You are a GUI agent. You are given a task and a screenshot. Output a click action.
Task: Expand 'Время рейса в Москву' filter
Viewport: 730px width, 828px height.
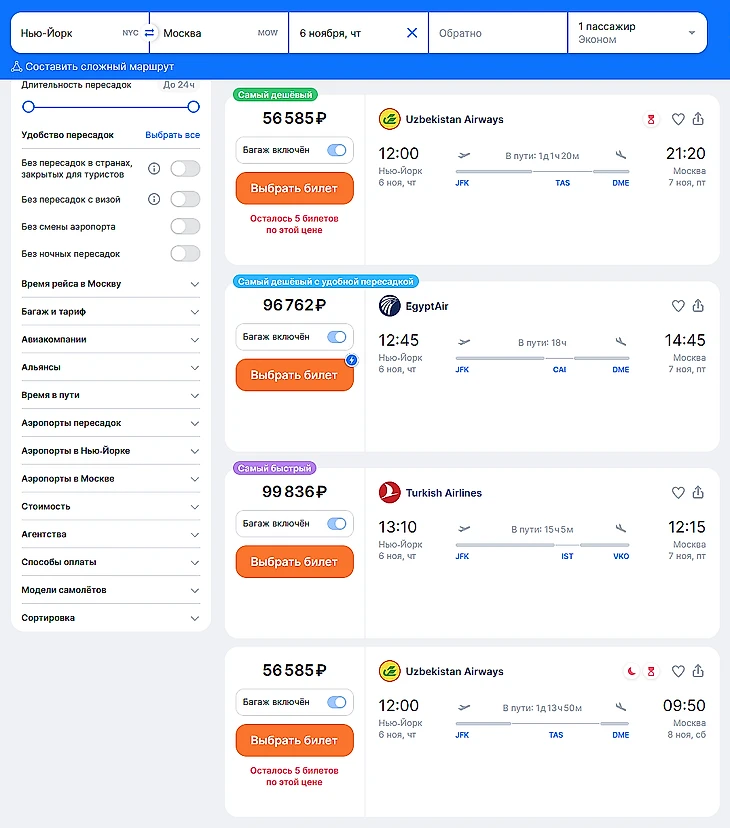click(110, 284)
